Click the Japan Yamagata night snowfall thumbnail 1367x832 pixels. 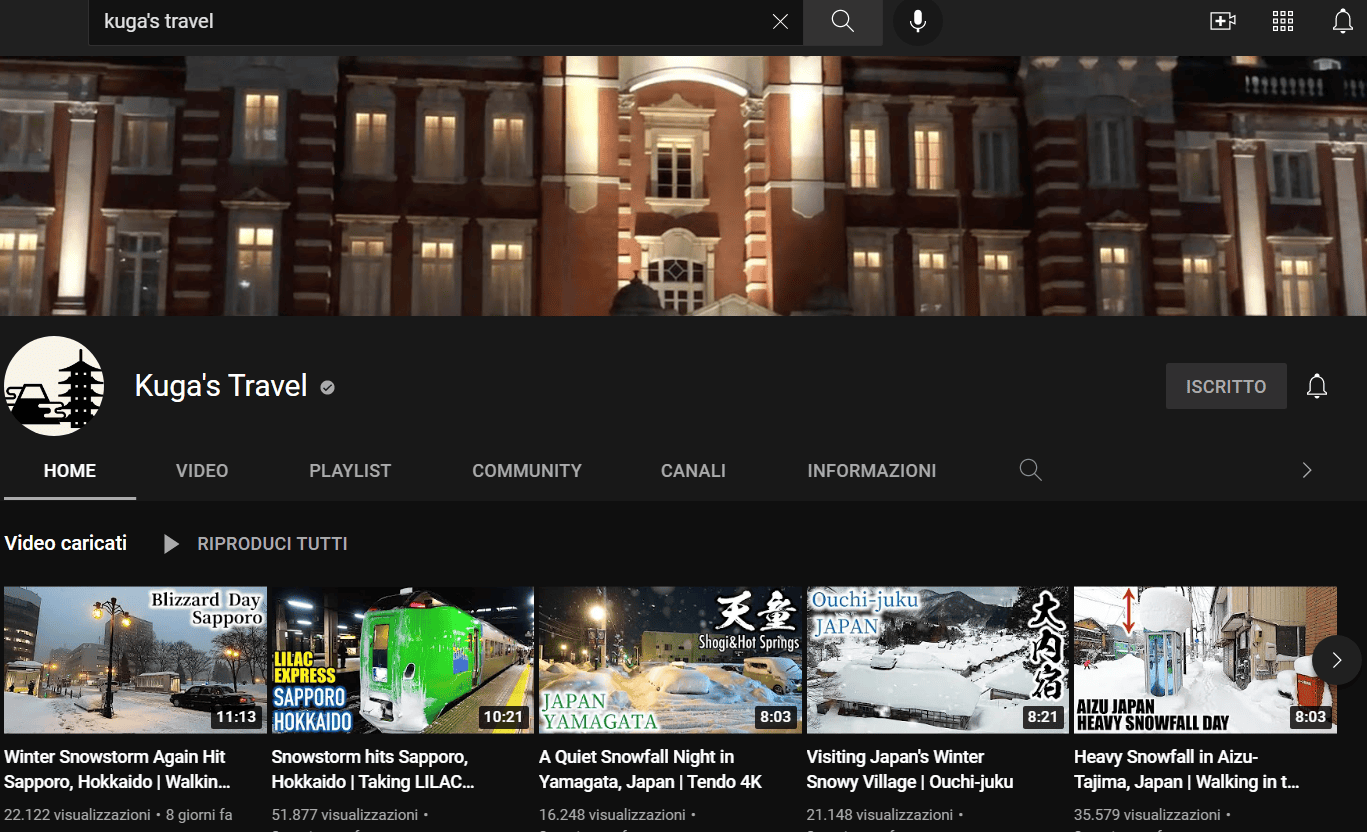670,660
